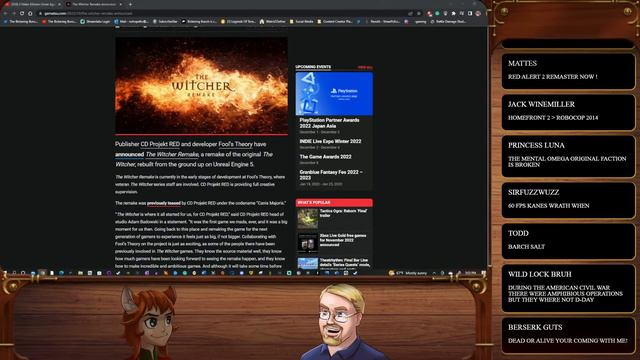This screenshot has width=640, height=360.
Task: Open the taskbar weather Mostly sunny widget
Action: coord(408,273)
